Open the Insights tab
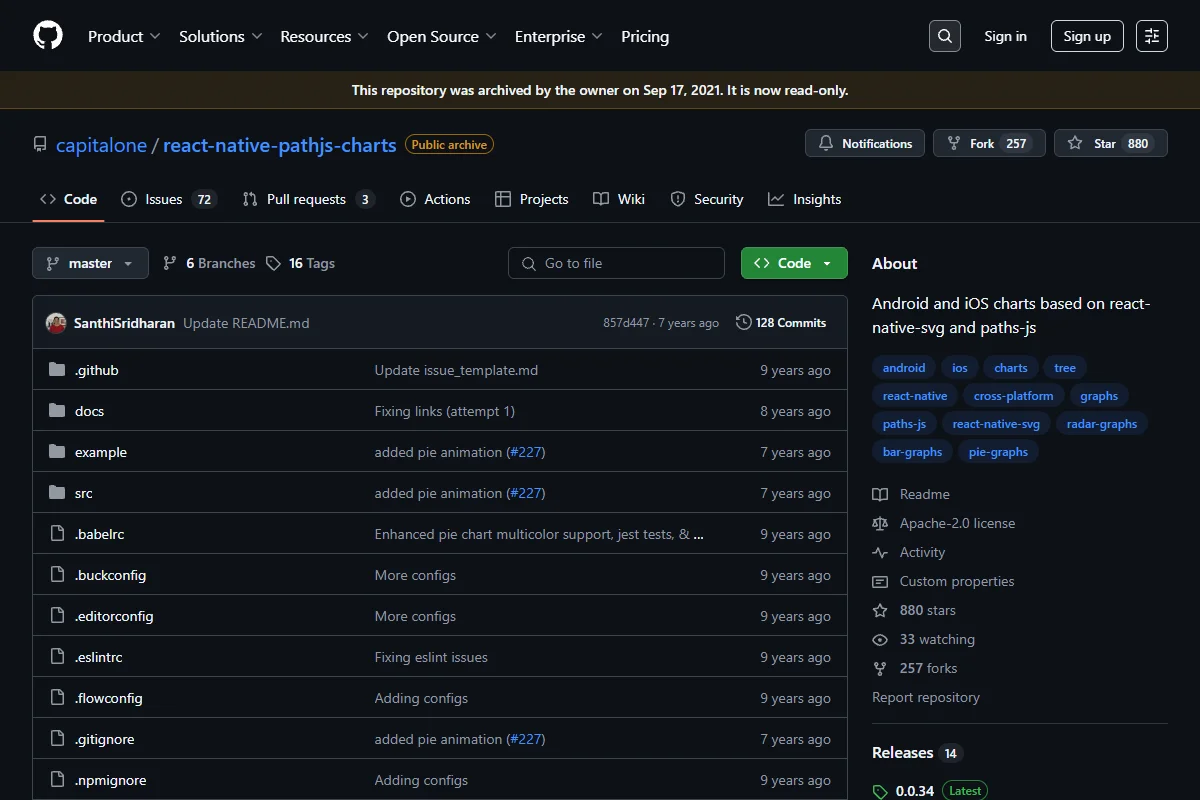The width and height of the screenshot is (1200, 800). [x=805, y=199]
